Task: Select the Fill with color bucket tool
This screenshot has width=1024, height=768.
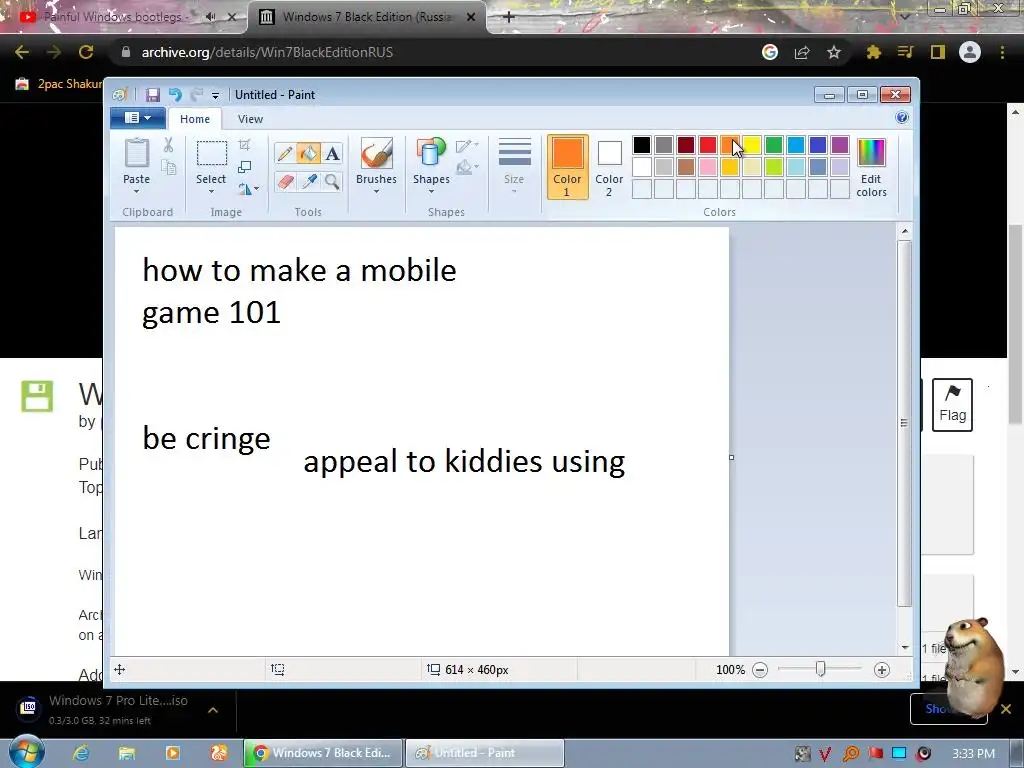Action: pos(309,153)
